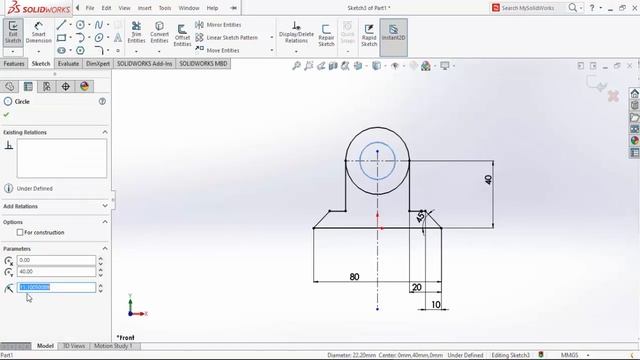Click Zoom to Area icon in view toolbar
Image resolution: width=640 pixels, height=360 pixels.
pyautogui.click(x=309, y=66)
